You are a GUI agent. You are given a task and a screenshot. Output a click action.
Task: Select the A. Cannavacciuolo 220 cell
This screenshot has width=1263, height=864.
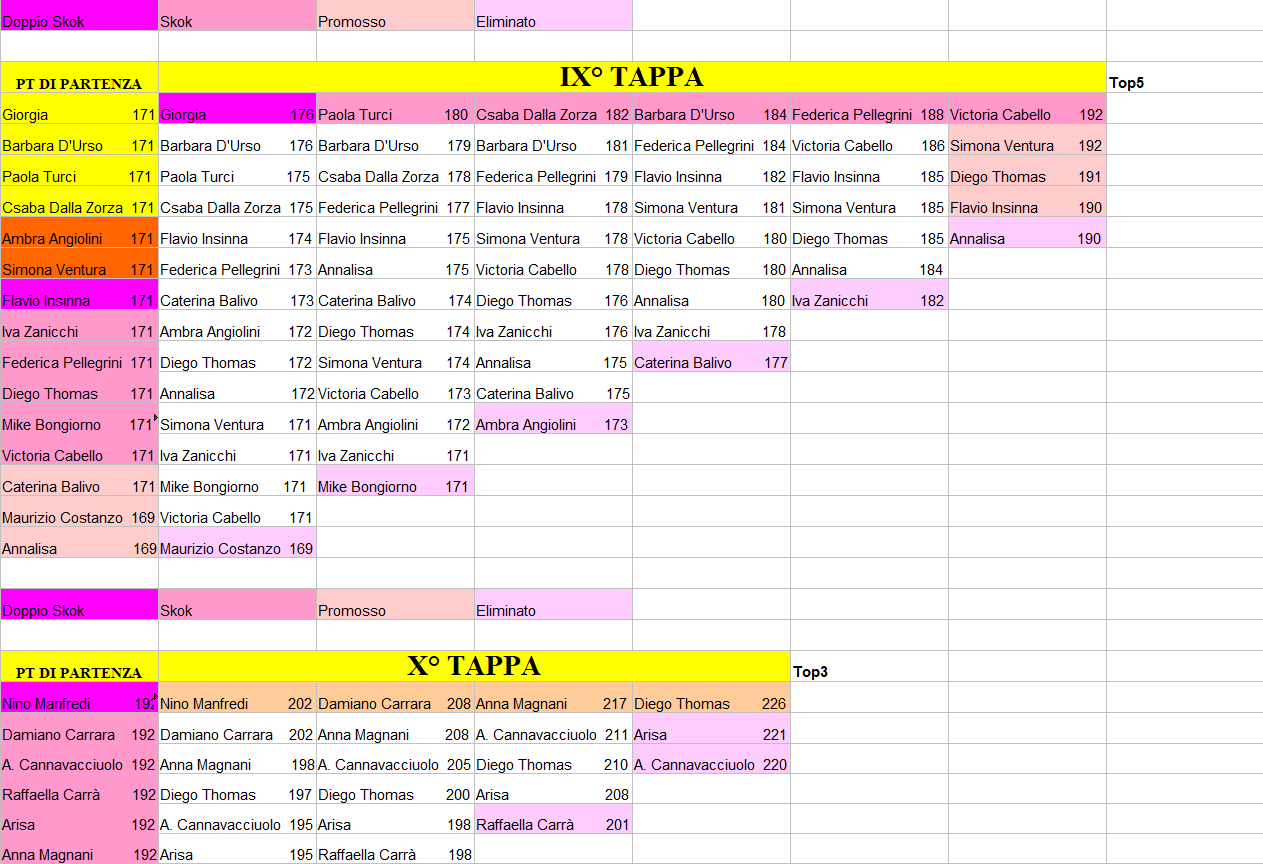pos(710,765)
